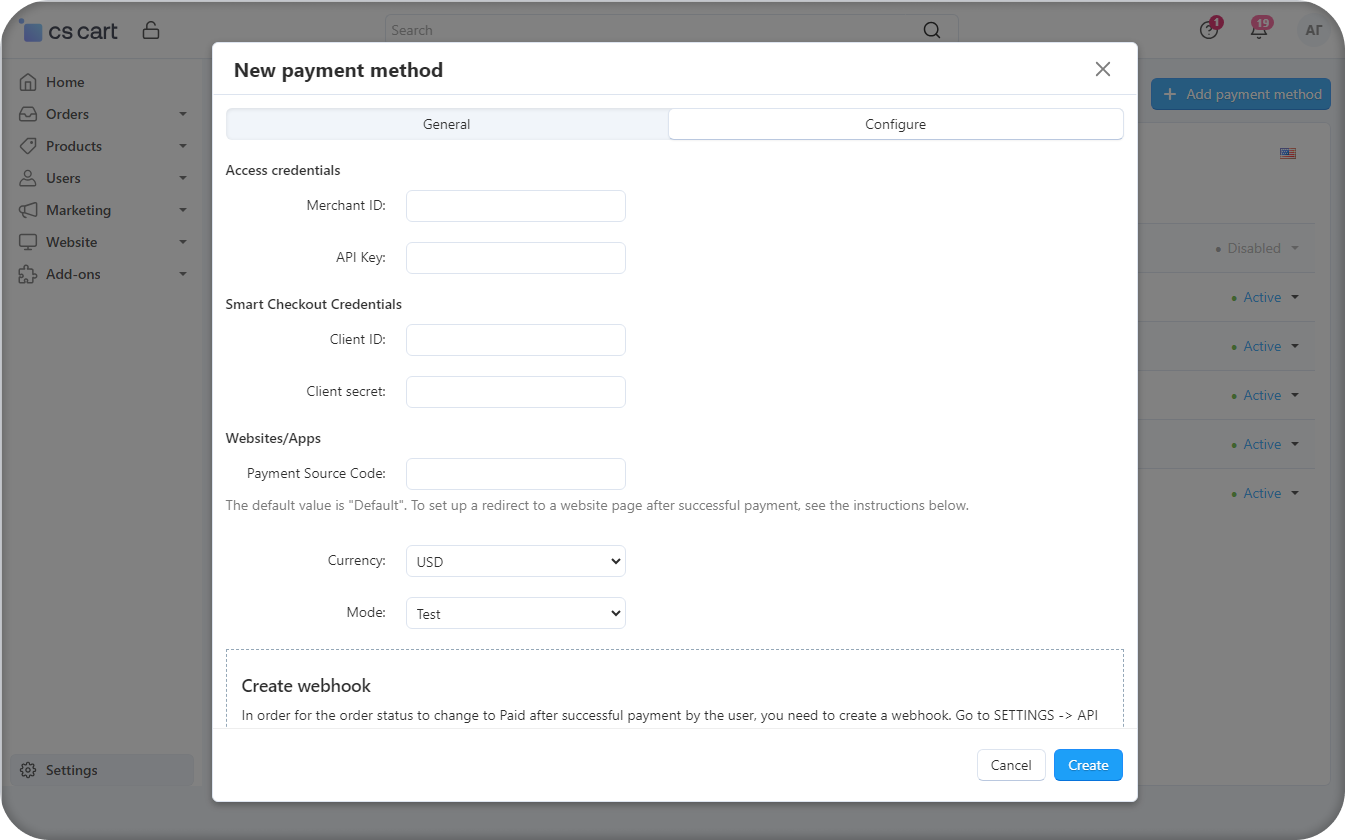Click the Payment Source Code field
Viewport: 1345px width, 840px height.
516,474
